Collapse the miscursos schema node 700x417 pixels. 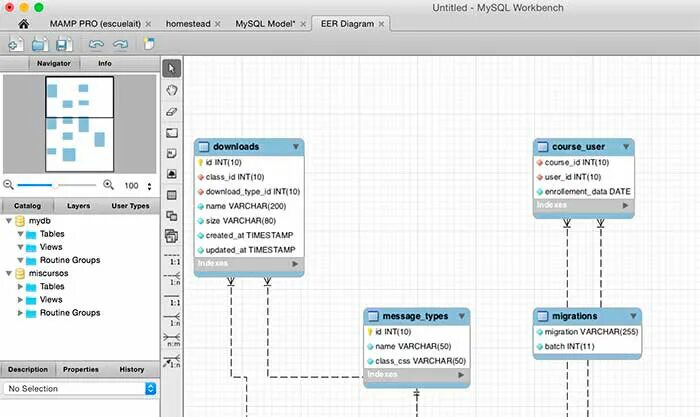point(8,273)
